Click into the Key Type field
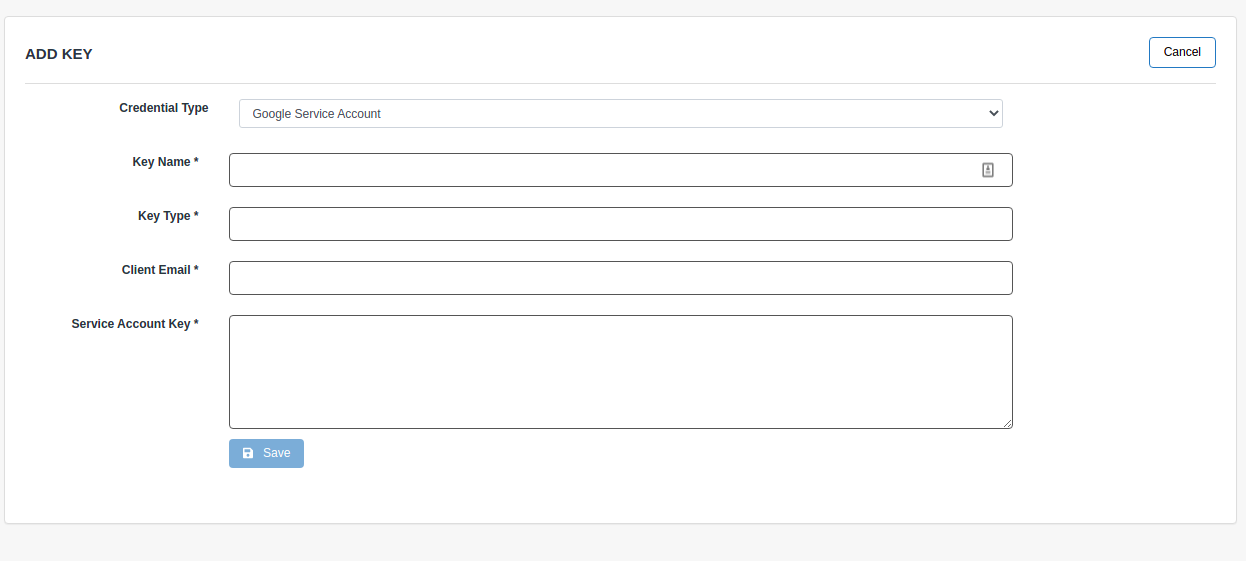Image resolution: width=1246 pixels, height=561 pixels. (620, 224)
